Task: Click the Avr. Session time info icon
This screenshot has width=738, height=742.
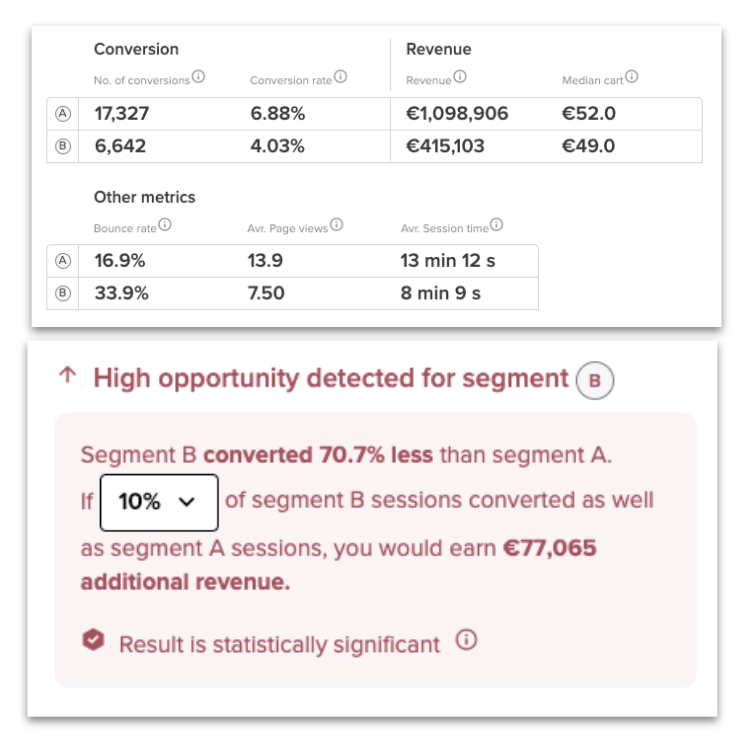Action: (496, 224)
